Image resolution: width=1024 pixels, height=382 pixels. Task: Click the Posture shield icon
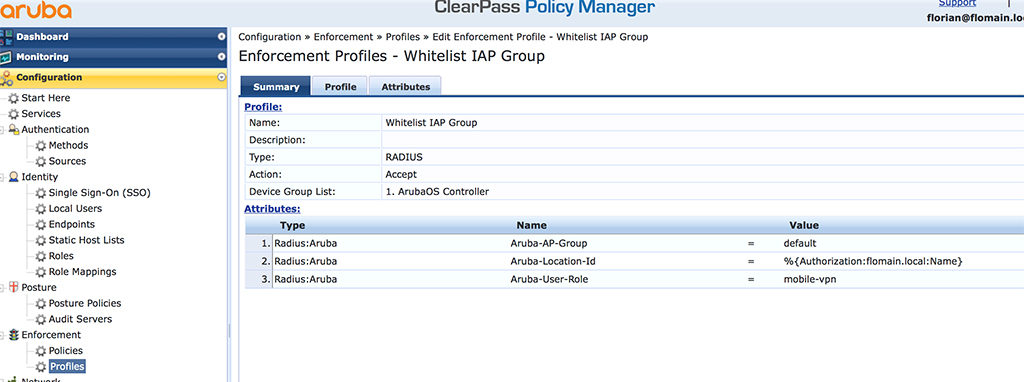pyautogui.click(x=14, y=287)
